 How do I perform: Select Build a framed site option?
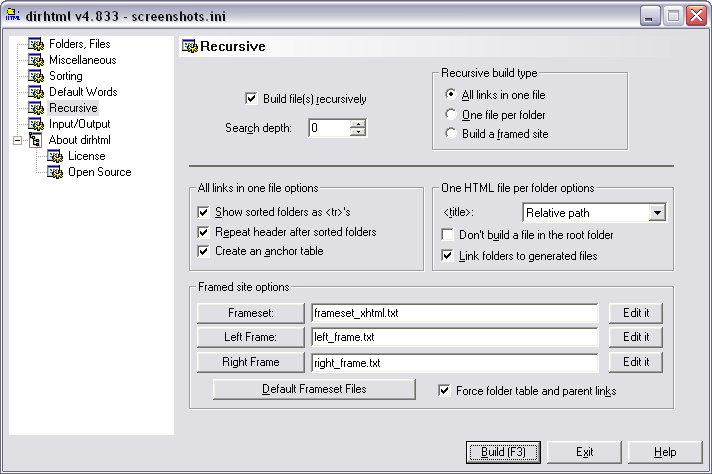(x=450, y=133)
